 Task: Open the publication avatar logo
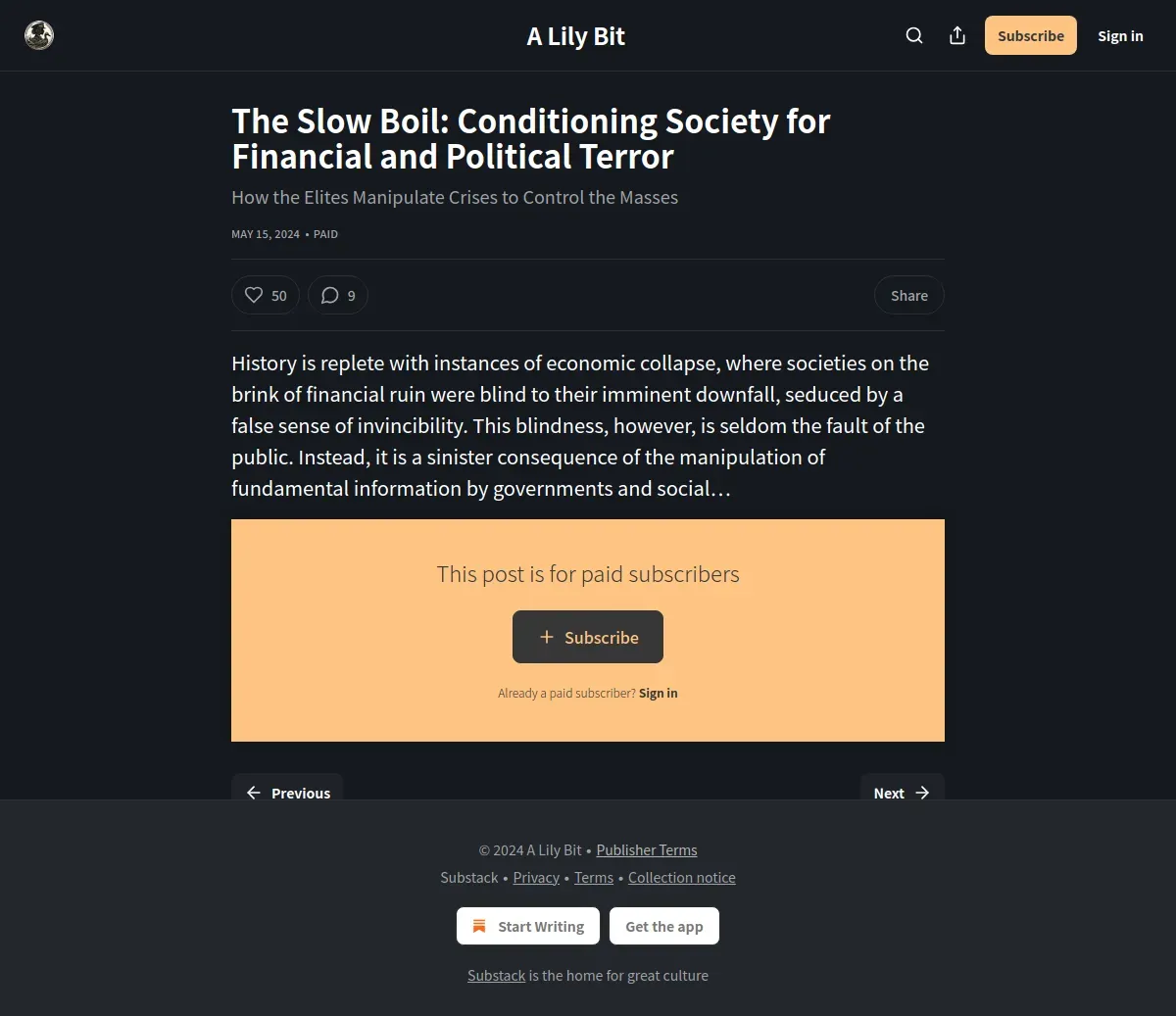point(39,35)
